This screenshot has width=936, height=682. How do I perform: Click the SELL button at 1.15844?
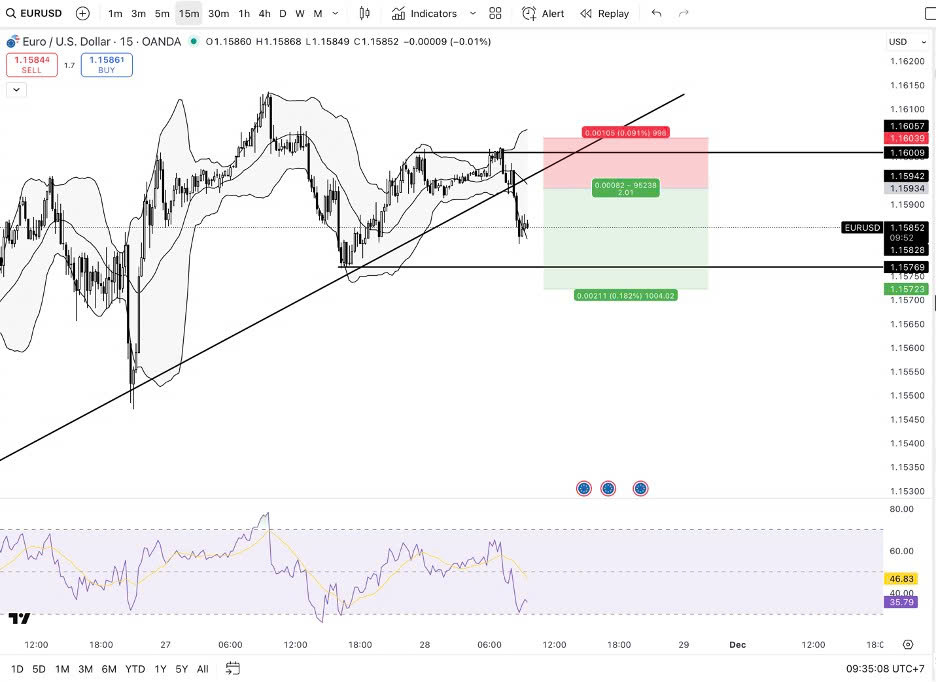[x=31, y=65]
